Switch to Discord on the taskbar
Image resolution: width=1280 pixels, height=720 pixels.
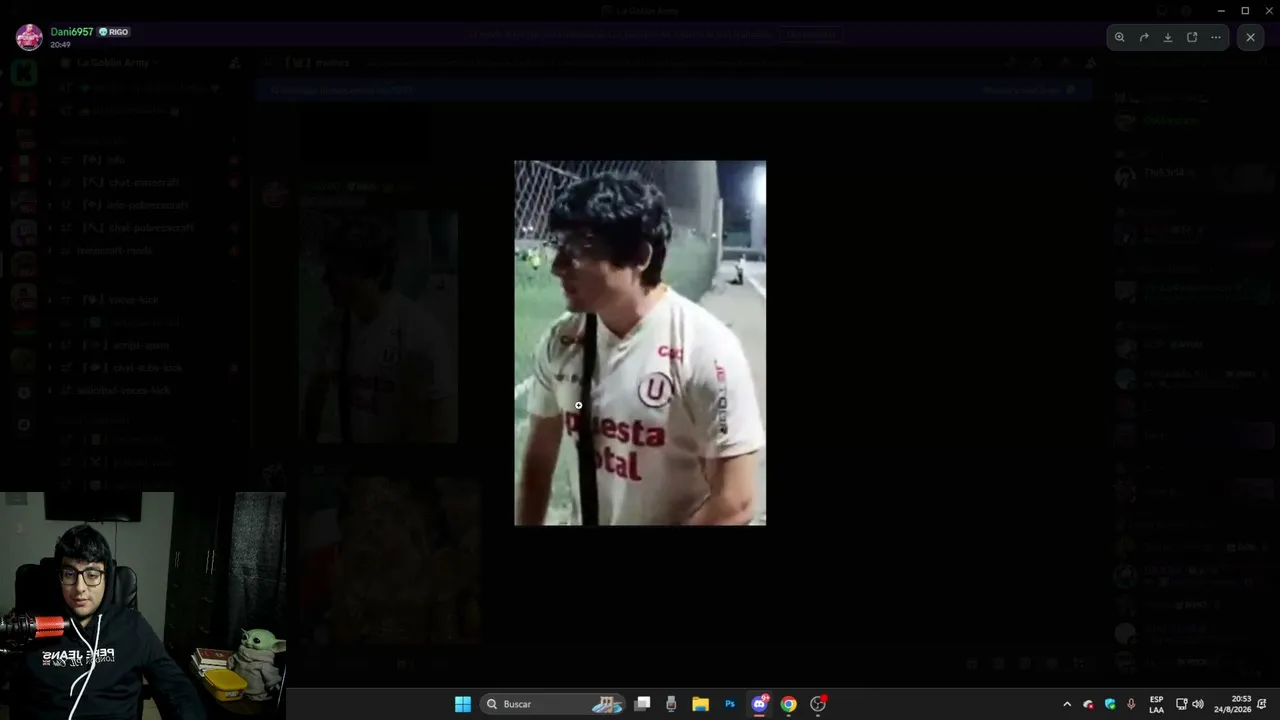click(759, 704)
